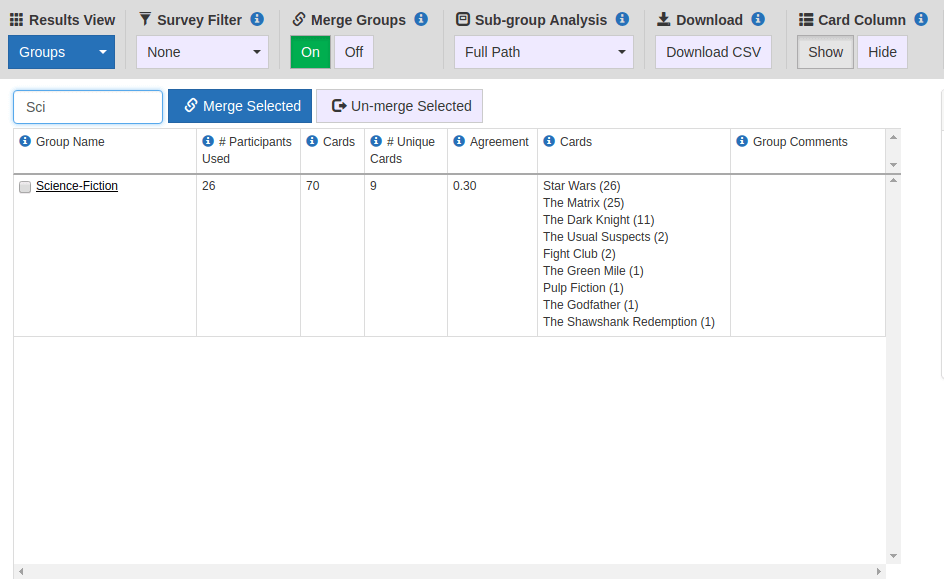
Task: Click info icon in Group Comments header
Action: coord(742,141)
